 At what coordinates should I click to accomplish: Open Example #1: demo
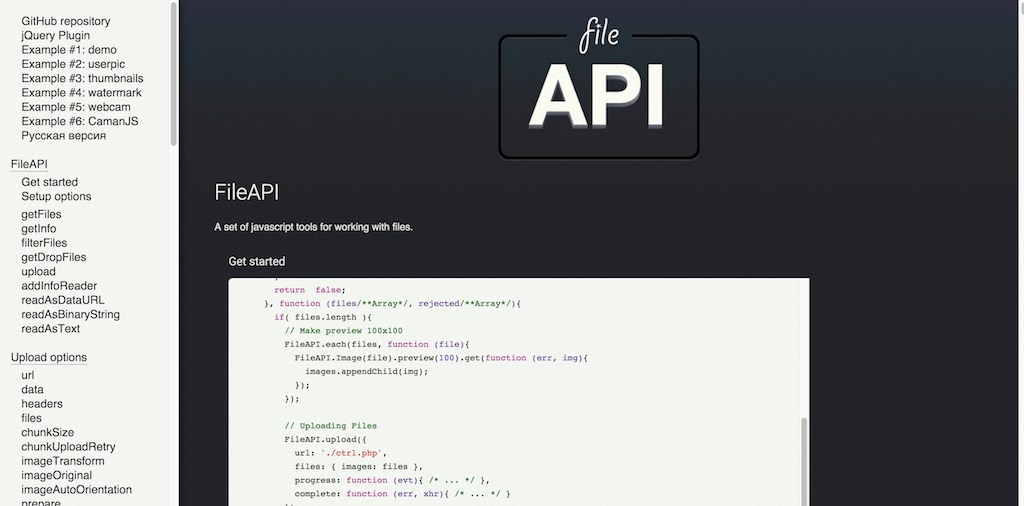tap(69, 50)
